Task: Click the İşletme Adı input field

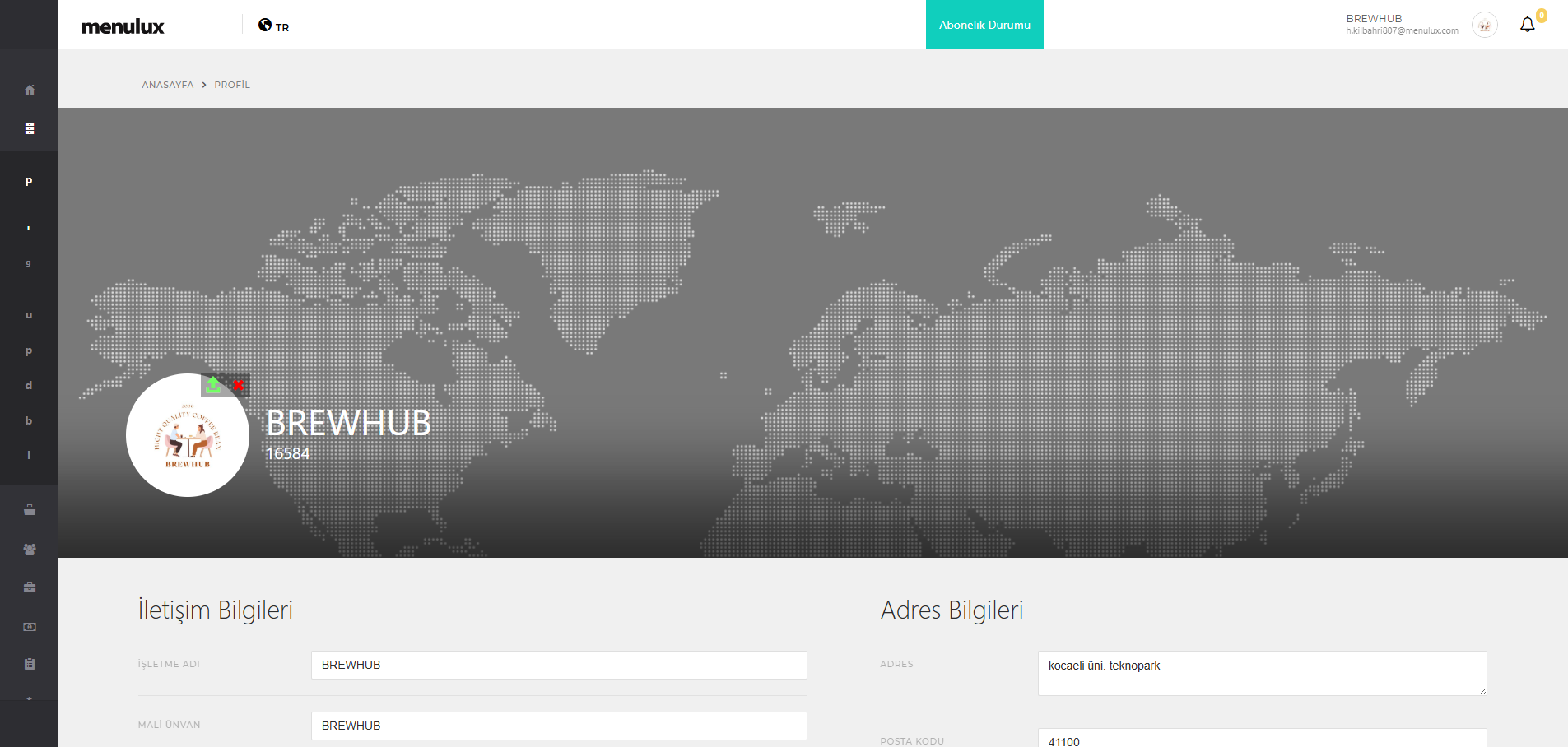Action: 558,665
